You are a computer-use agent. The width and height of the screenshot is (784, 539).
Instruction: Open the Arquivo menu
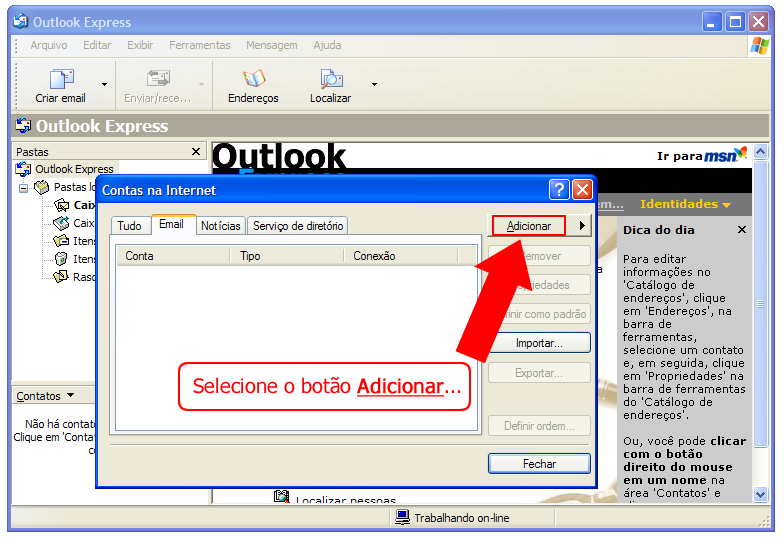[48, 45]
